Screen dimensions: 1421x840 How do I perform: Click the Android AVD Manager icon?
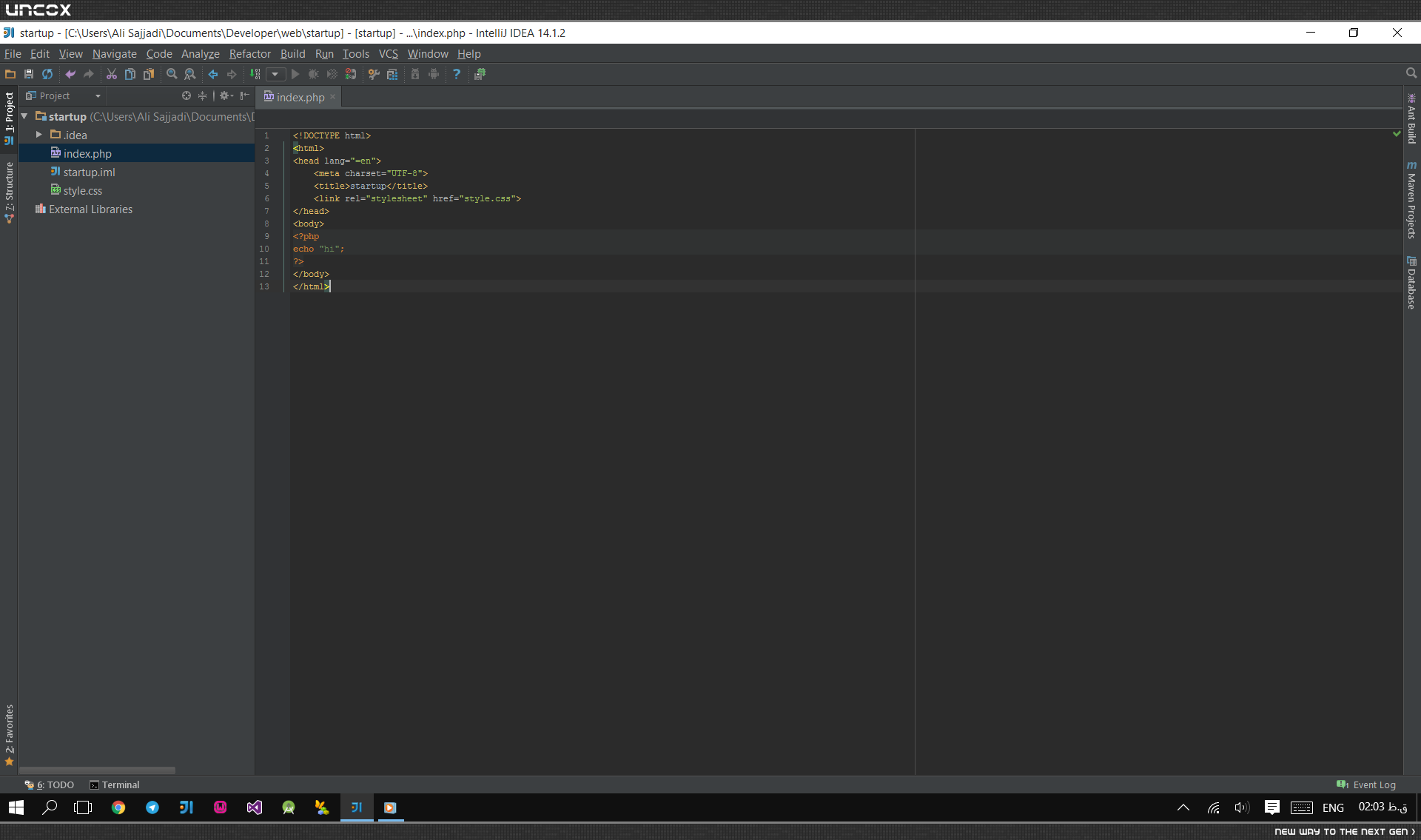click(434, 74)
